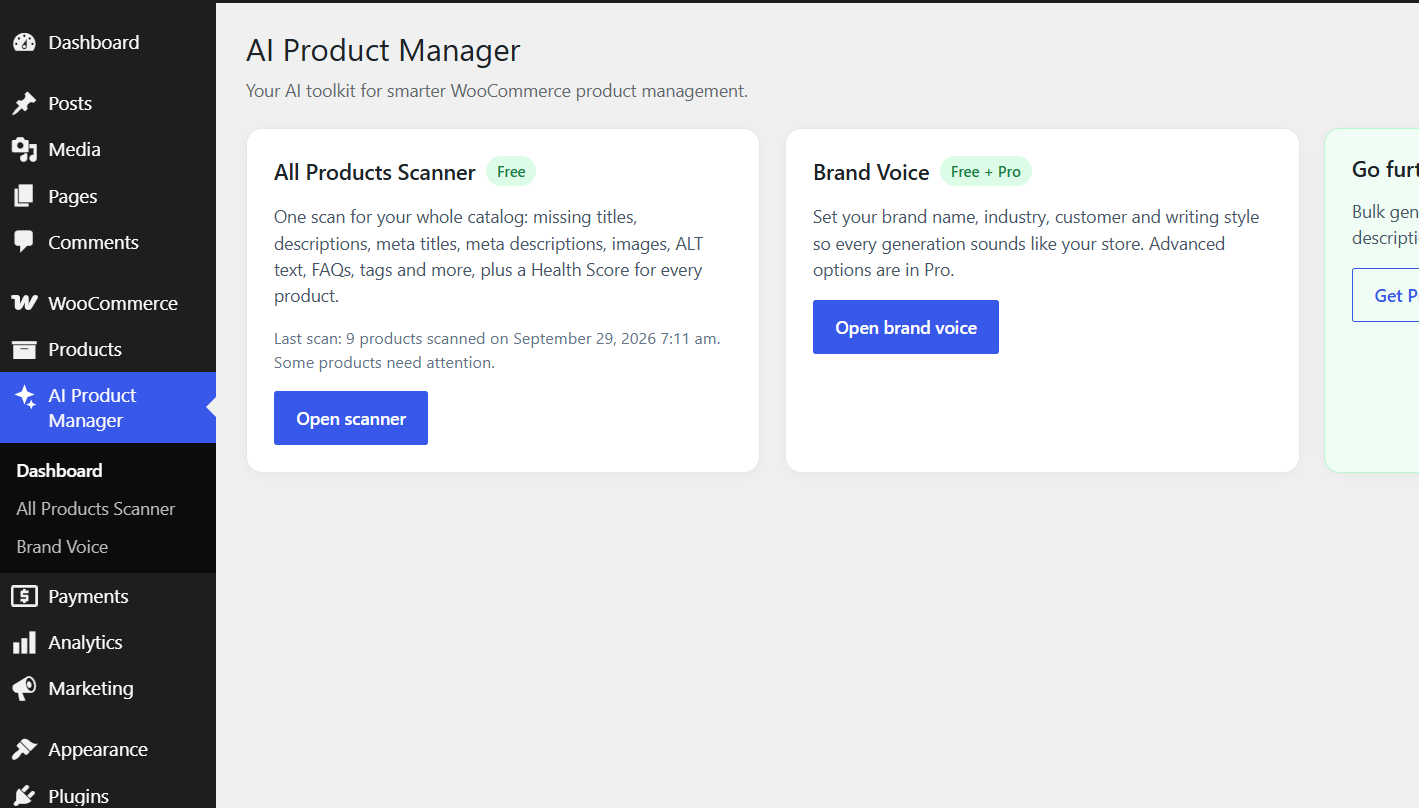Click the Dashboard gauge icon
This screenshot has width=1419, height=808.
[24, 43]
